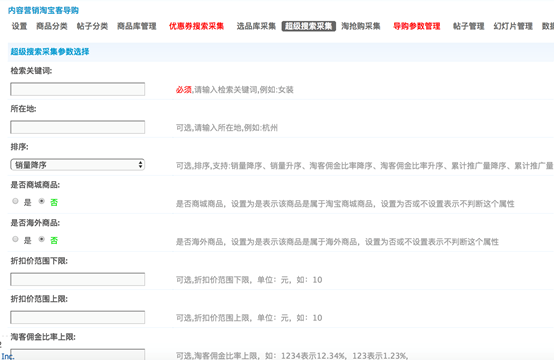Choose 是 for 是否海外商品

(15, 239)
